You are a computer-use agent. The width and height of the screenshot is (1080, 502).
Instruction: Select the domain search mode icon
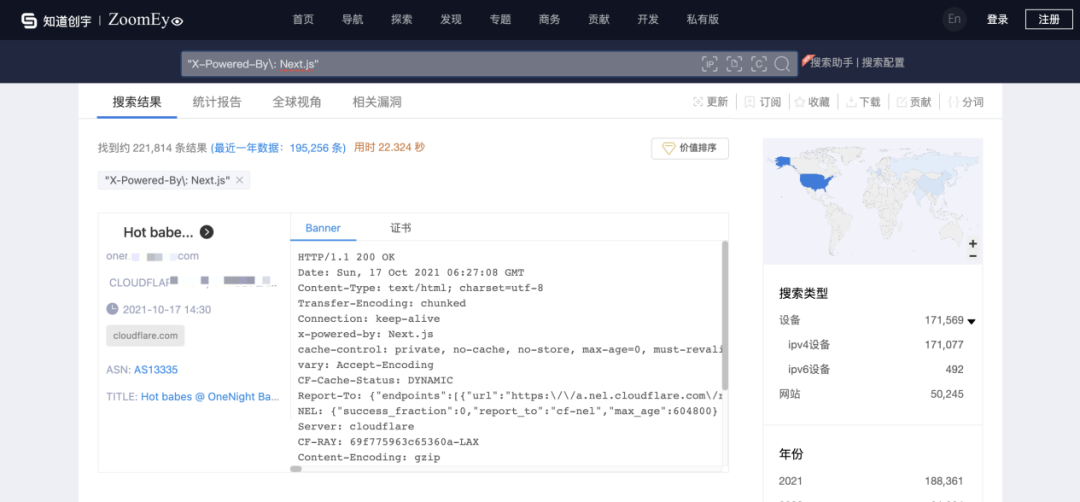[734, 64]
